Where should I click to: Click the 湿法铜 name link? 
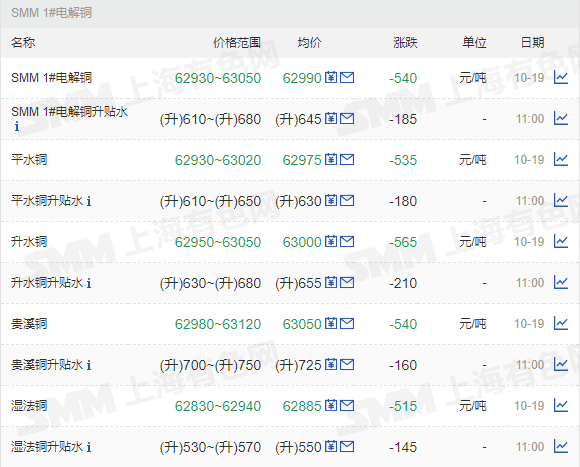click(x=29, y=406)
